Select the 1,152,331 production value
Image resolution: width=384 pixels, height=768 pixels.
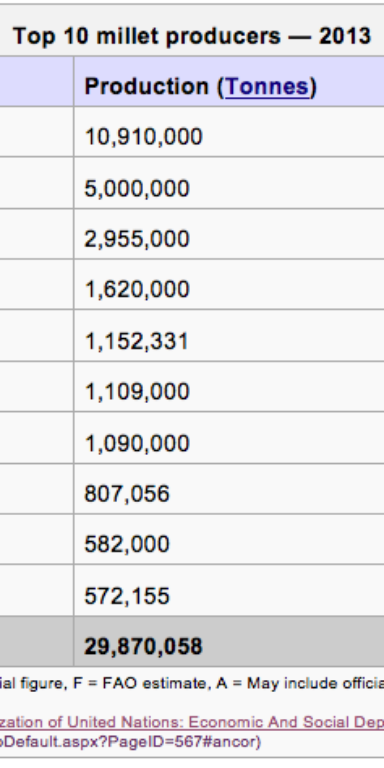click(x=137, y=341)
